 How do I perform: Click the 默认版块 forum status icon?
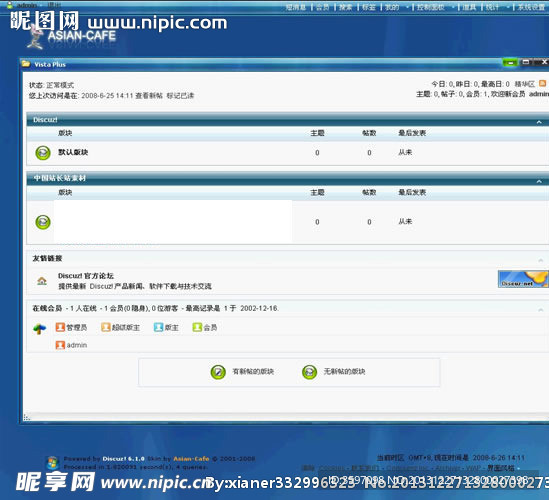[43, 153]
